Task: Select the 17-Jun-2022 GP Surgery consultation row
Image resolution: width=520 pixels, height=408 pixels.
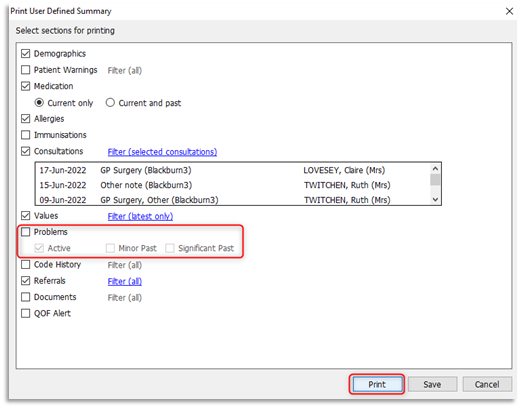Action: tap(233, 170)
